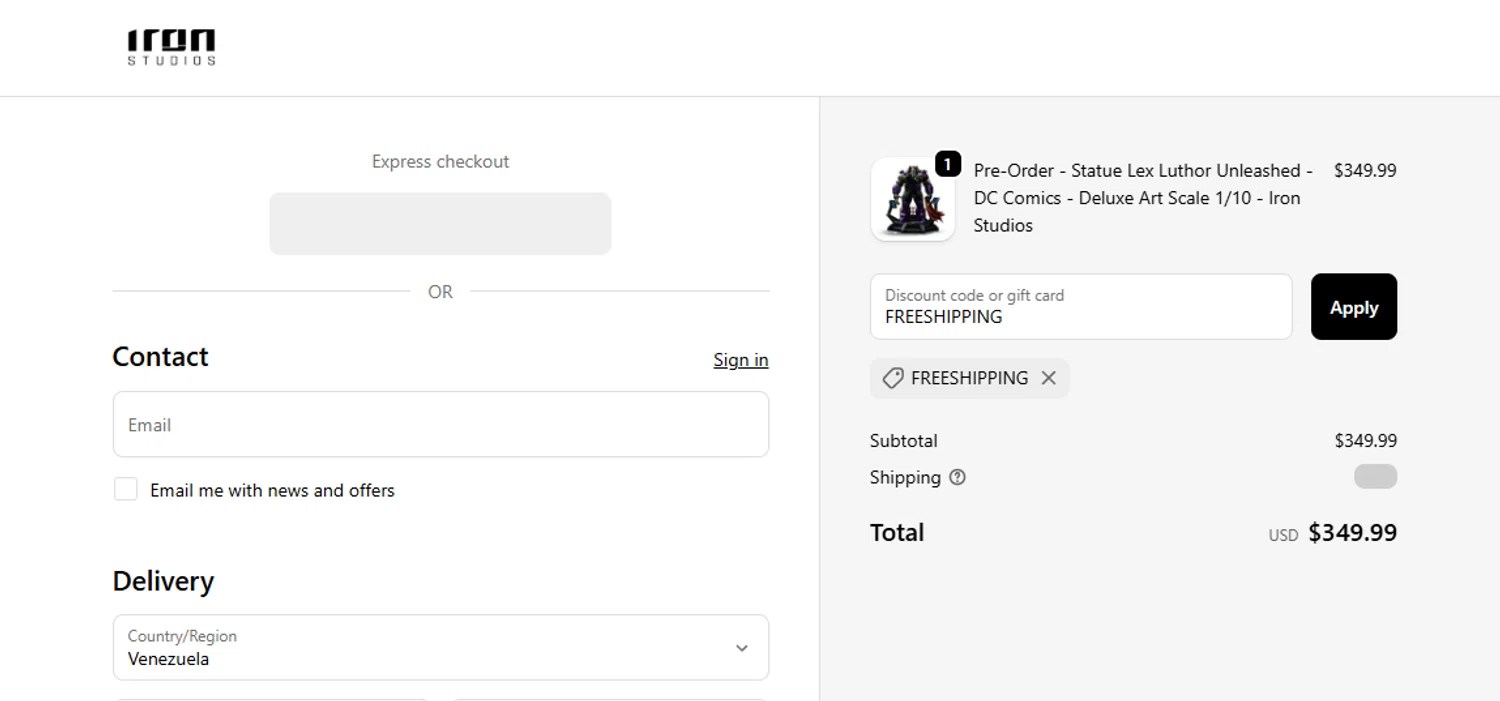Click the discount tag icon beside FREESHIPPING

(892, 378)
